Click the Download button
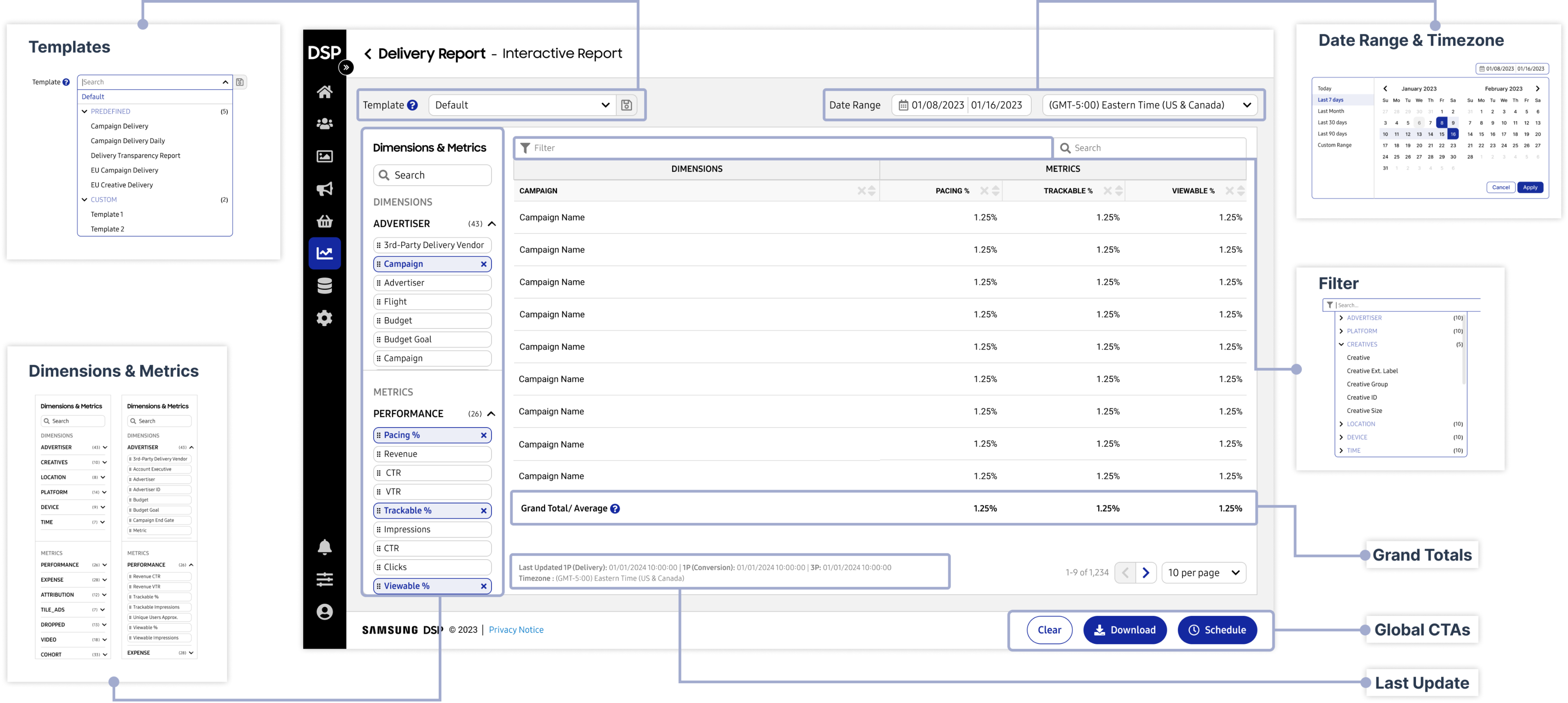The height and width of the screenshot is (703, 1568). click(x=1124, y=630)
